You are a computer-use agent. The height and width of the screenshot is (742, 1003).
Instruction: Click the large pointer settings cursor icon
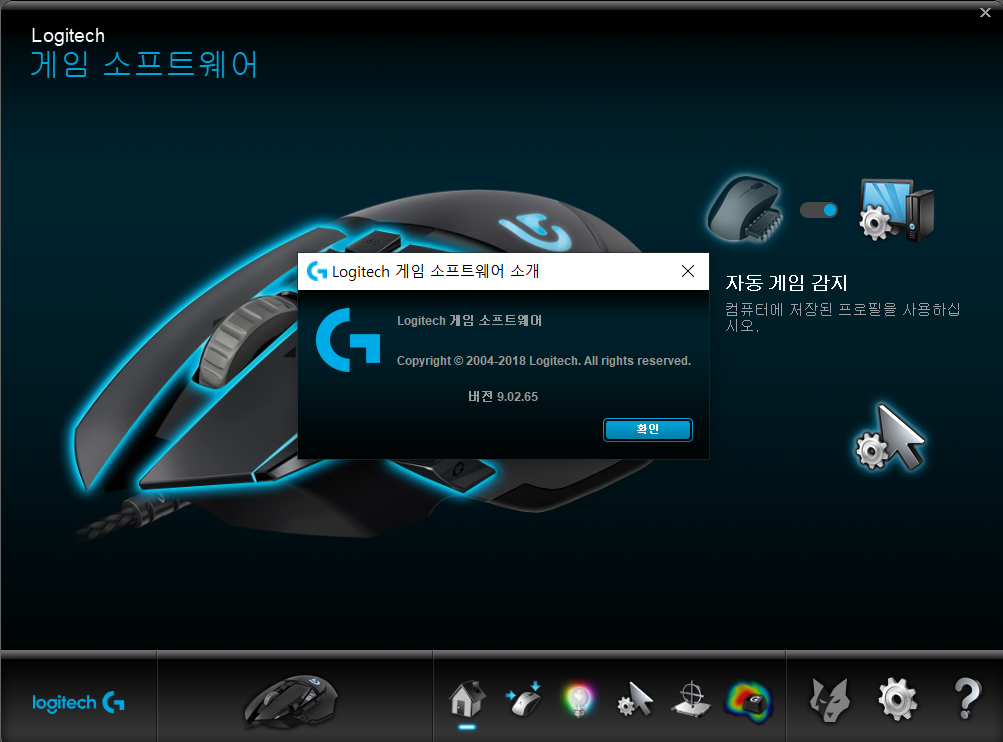pyautogui.click(x=890, y=437)
